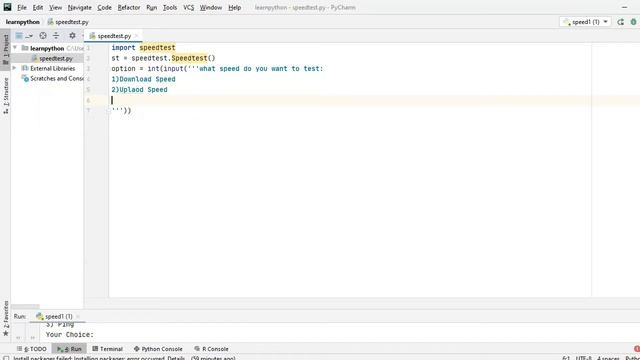The image size is (640, 360).
Task: Toggle the Structure tool window button
Action: pos(6,96)
